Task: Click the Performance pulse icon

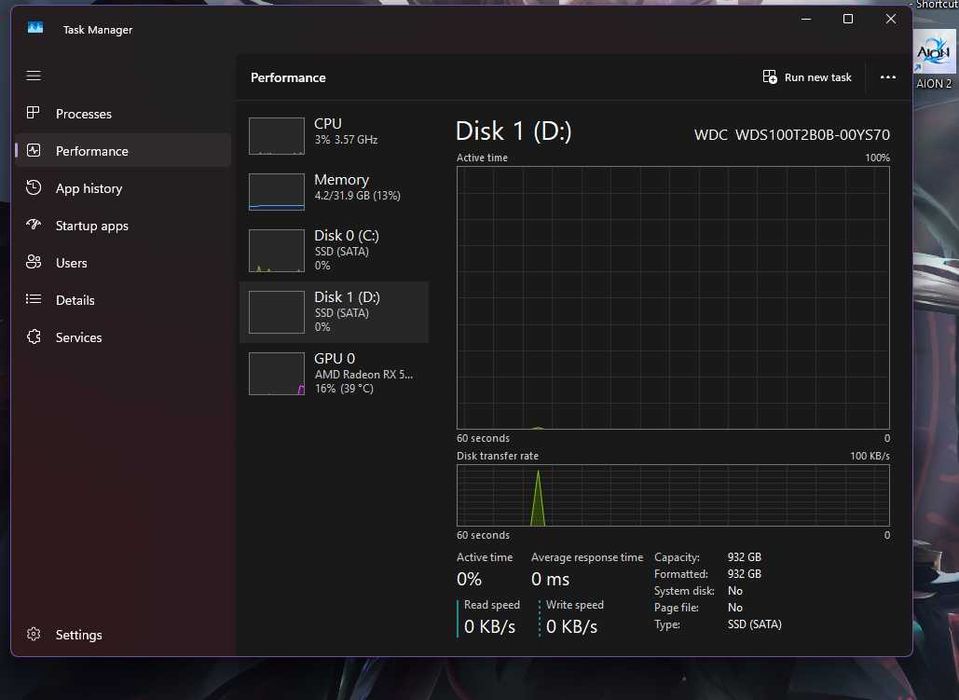Action: point(34,150)
